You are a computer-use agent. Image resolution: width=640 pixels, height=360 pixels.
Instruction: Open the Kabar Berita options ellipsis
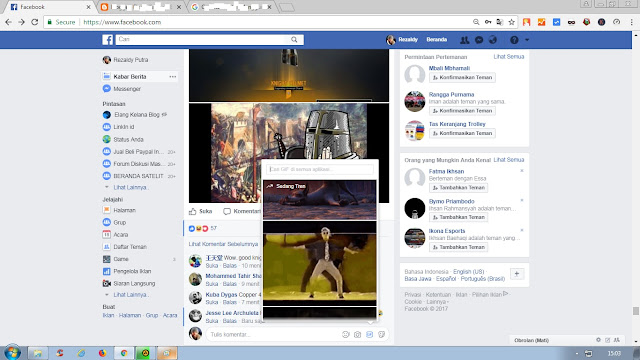pos(173,77)
